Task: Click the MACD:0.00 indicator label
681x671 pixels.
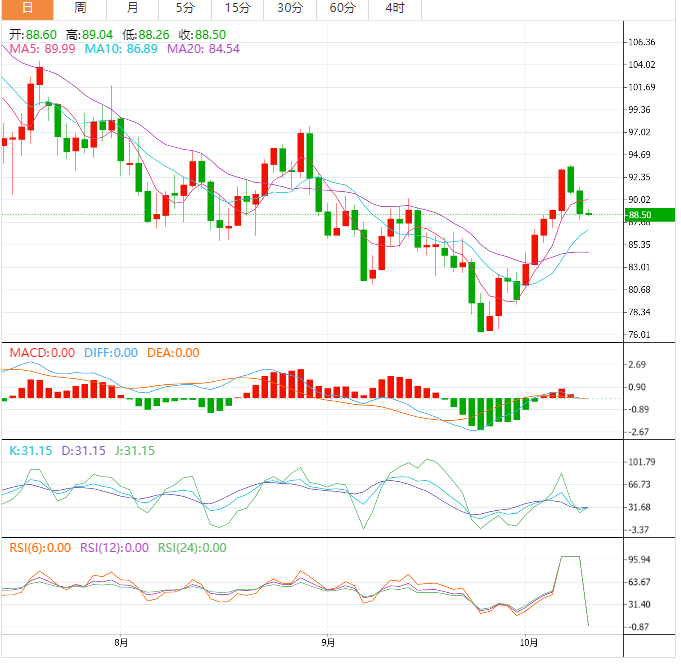Action: pos(42,353)
